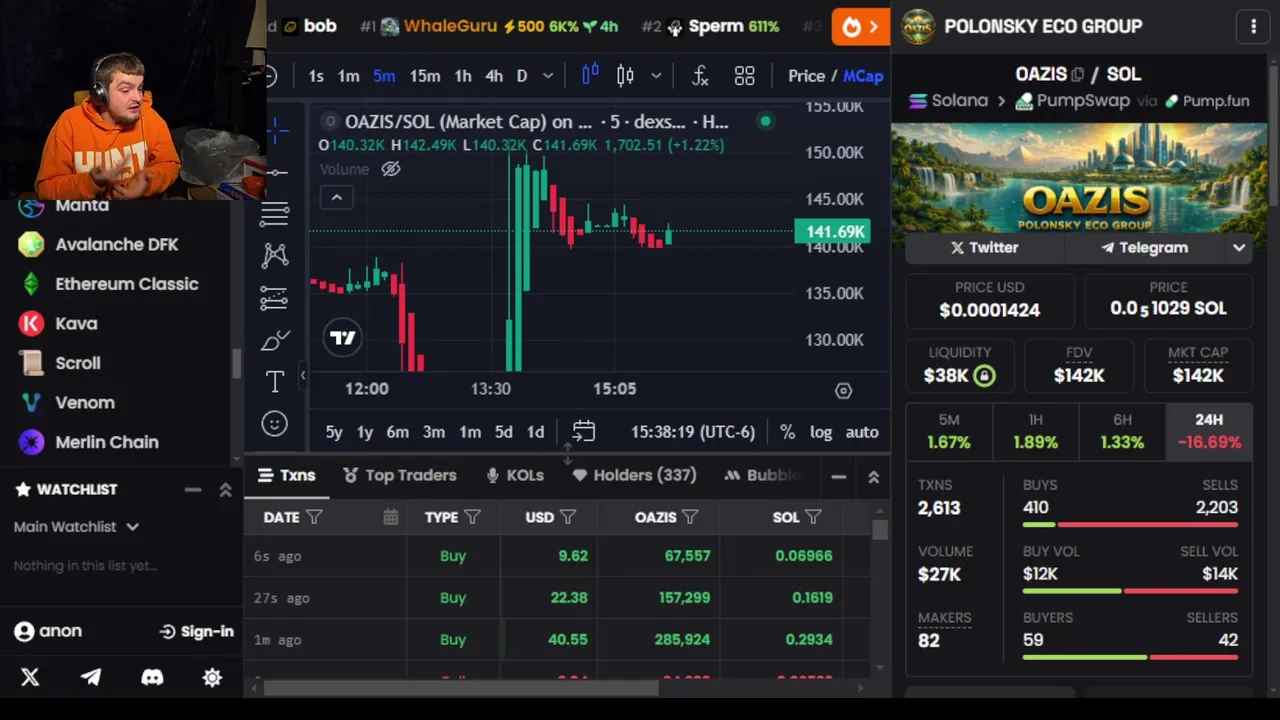The image size is (1280, 720).
Task: Switch chart to MCap mode
Action: point(863,76)
